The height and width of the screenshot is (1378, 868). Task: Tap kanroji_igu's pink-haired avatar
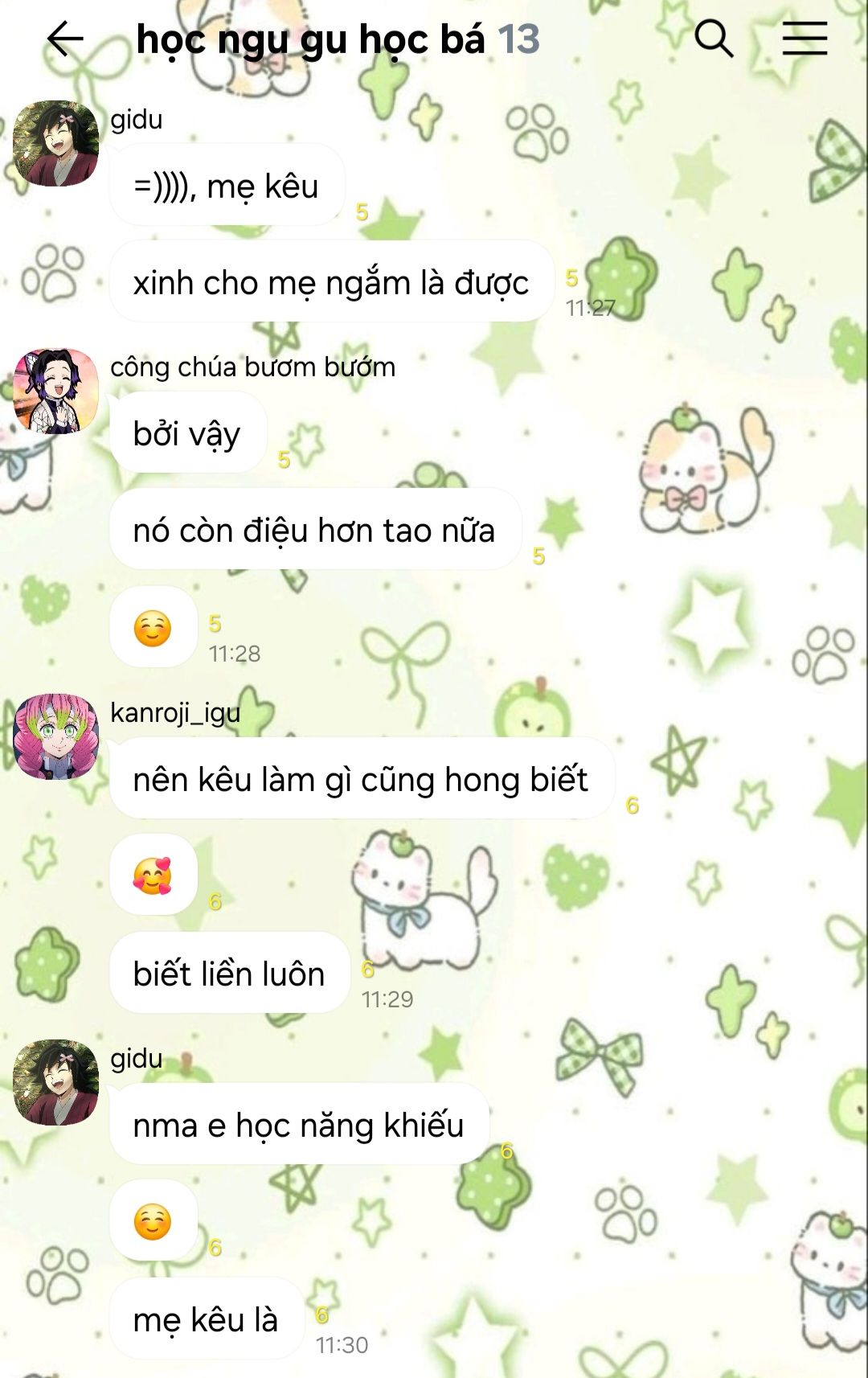pyautogui.click(x=56, y=736)
